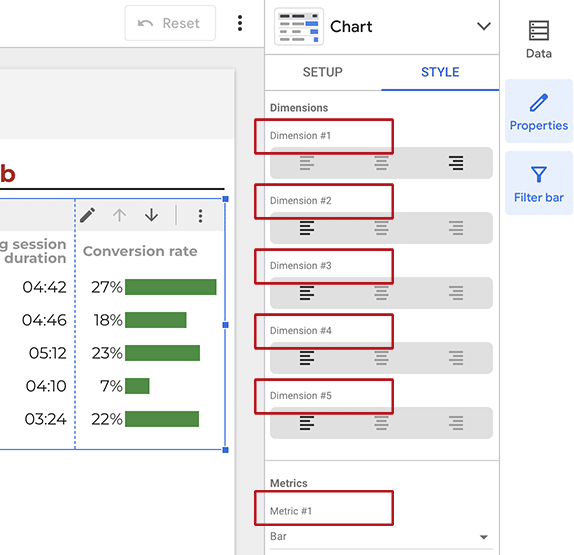Click the Dimensions section heading

[299, 108]
